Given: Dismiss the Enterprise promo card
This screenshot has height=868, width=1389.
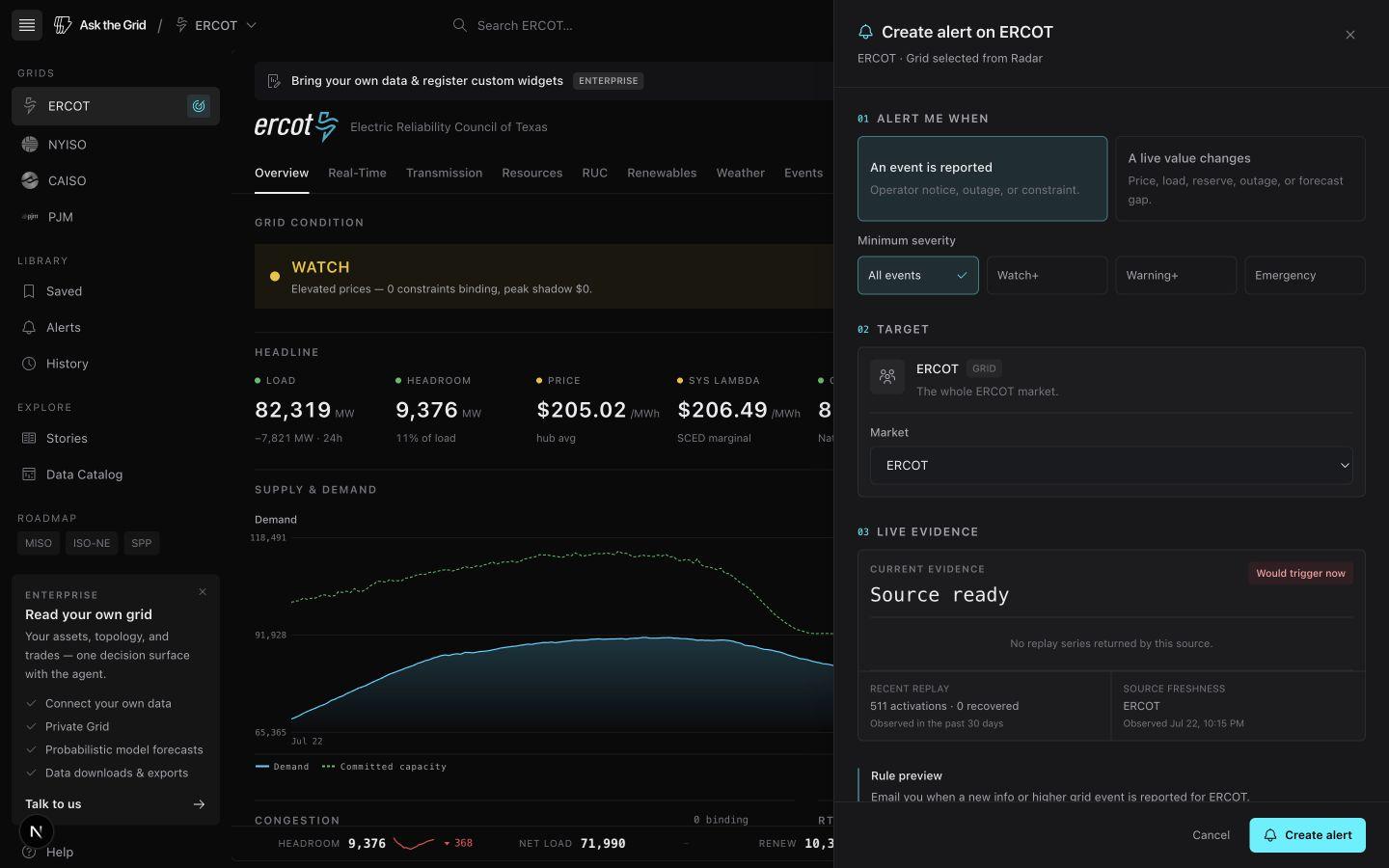Looking at the screenshot, I should [x=203, y=592].
